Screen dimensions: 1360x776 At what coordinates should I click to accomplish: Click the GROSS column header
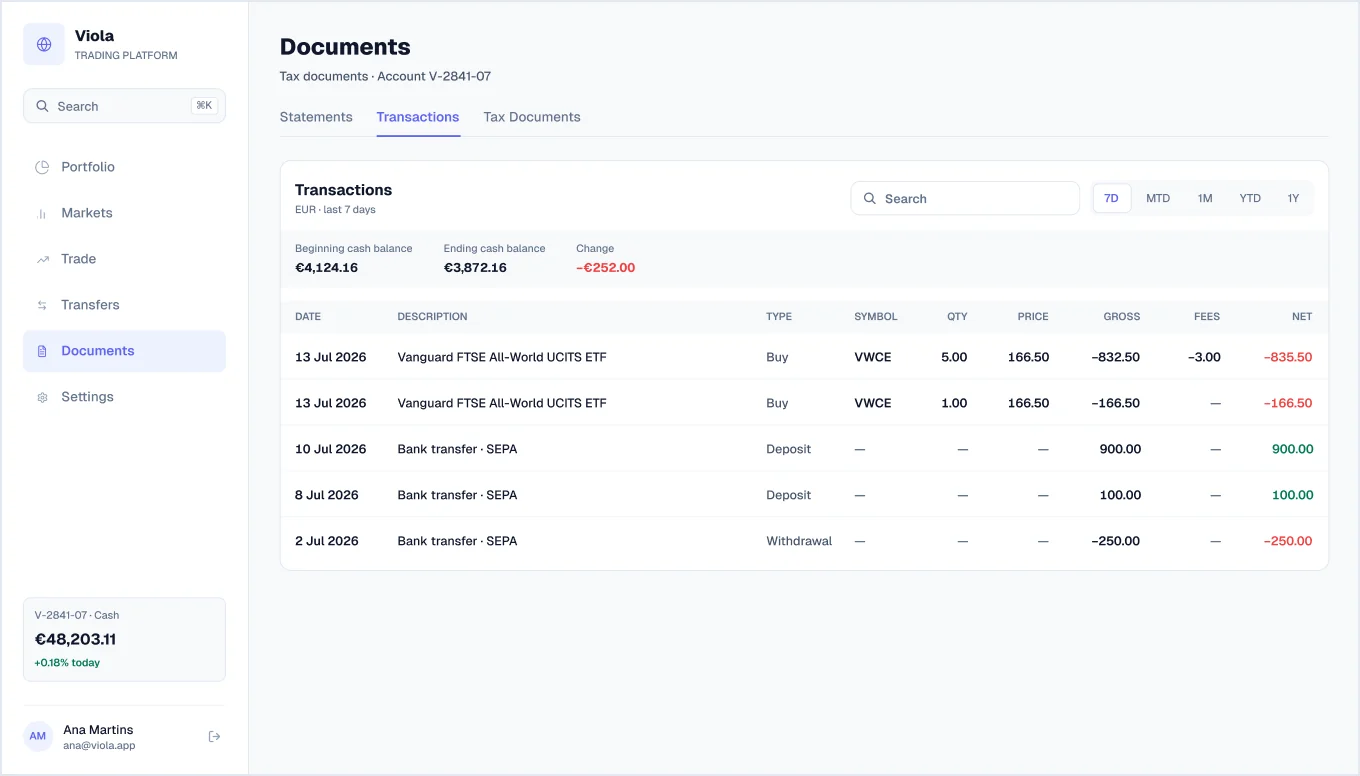pos(1122,316)
